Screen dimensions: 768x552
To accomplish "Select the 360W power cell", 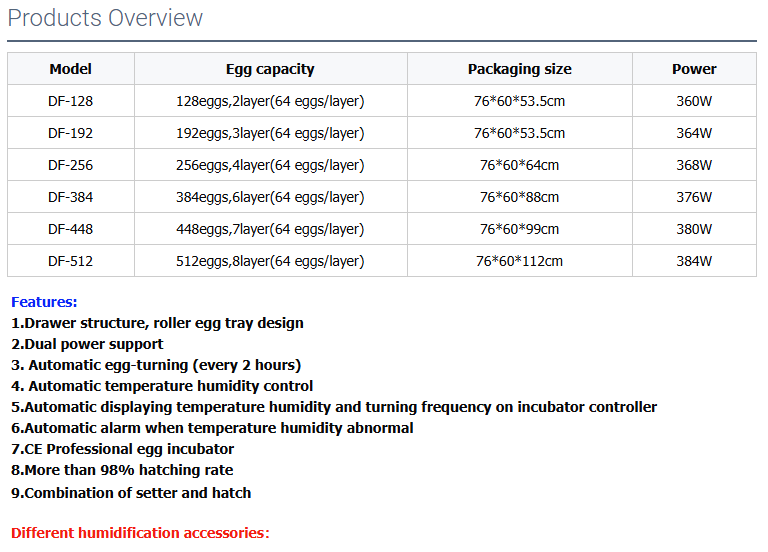I will 694,101.
